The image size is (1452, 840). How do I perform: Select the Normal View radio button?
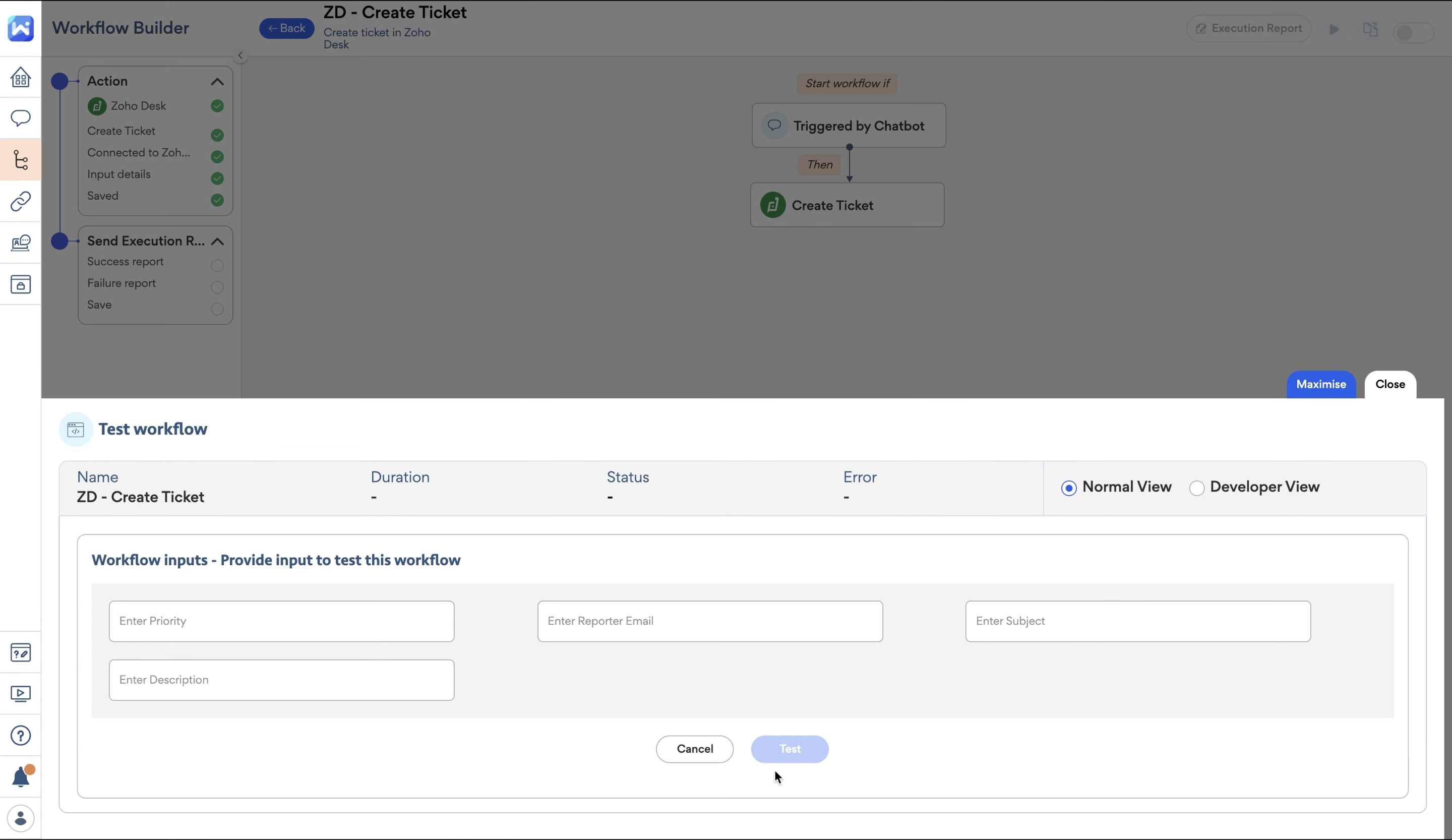[x=1068, y=488]
